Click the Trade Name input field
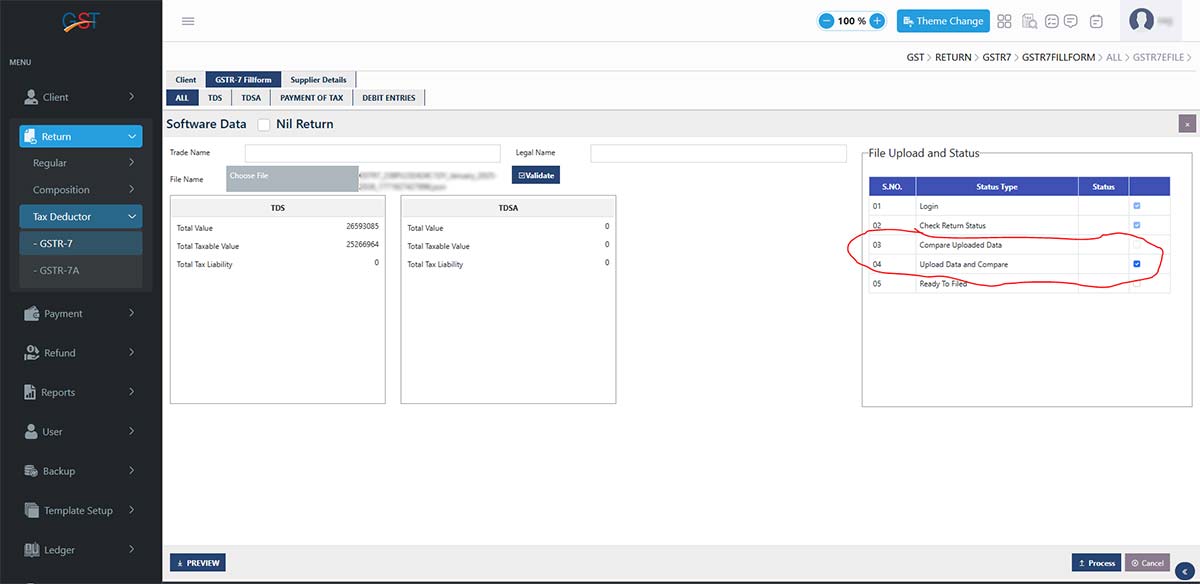The height and width of the screenshot is (584, 1200). click(x=372, y=153)
